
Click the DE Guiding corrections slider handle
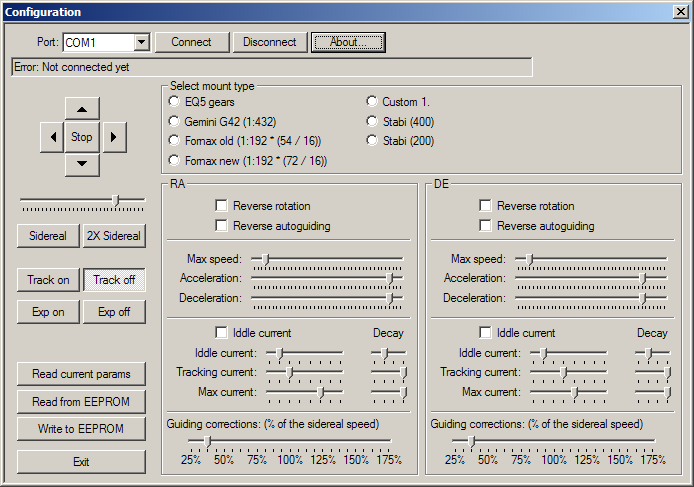coord(472,441)
